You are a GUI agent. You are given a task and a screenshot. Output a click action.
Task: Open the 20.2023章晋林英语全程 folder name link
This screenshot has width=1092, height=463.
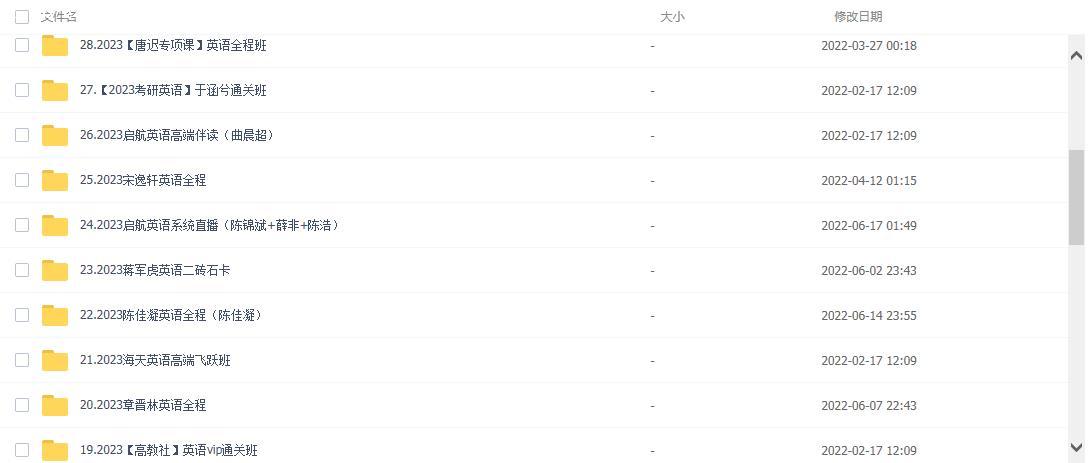[143, 405]
